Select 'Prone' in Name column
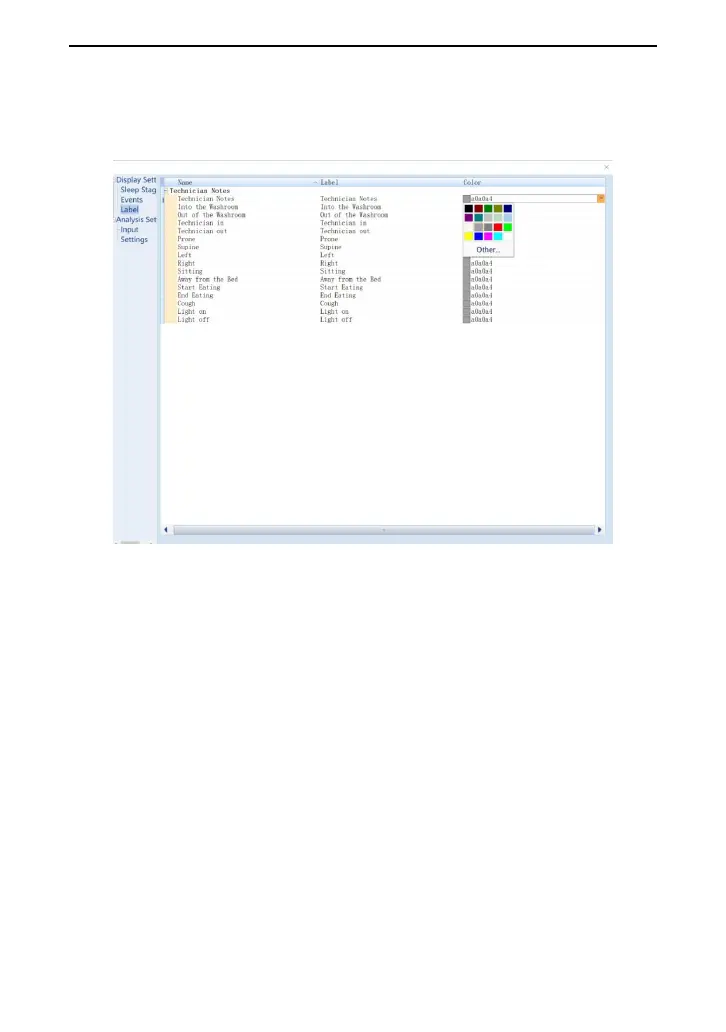Image resolution: width=726 pixels, height=1032 pixels. (186, 239)
